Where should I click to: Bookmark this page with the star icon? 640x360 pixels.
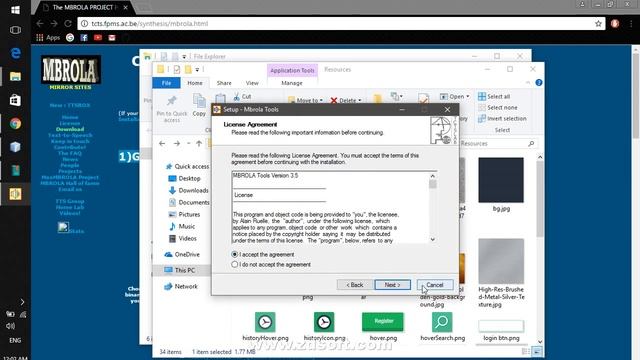pyautogui.click(x=598, y=24)
